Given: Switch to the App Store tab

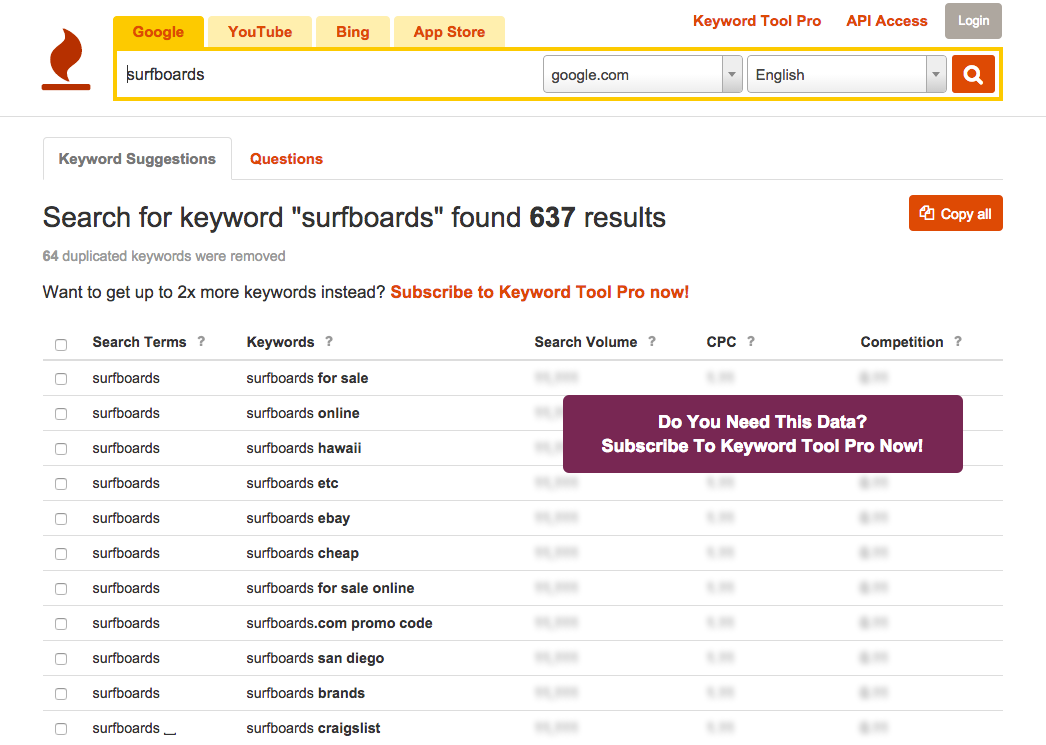Looking at the screenshot, I should coord(449,32).
